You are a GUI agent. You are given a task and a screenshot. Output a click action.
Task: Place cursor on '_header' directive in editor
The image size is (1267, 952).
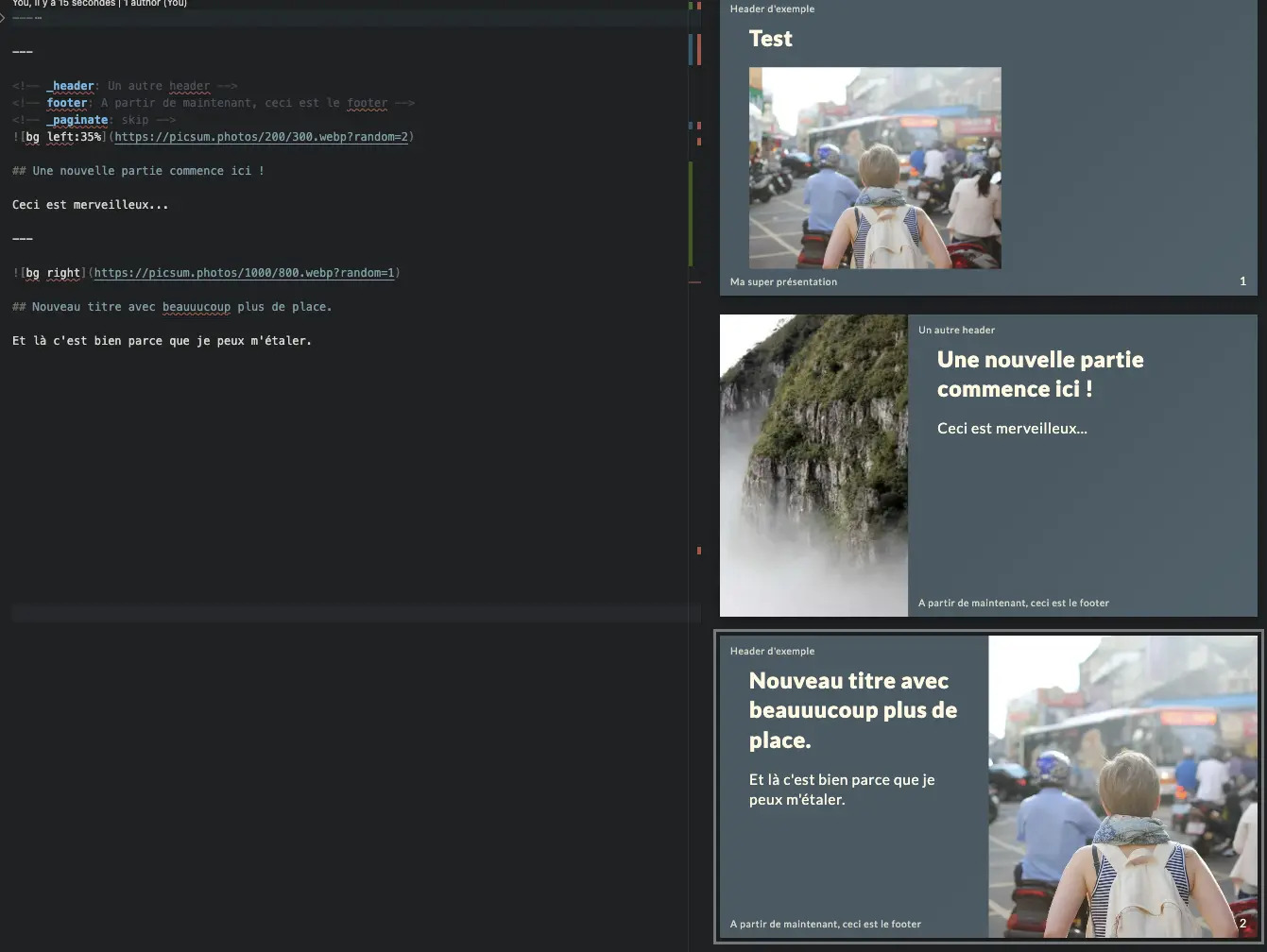point(70,86)
